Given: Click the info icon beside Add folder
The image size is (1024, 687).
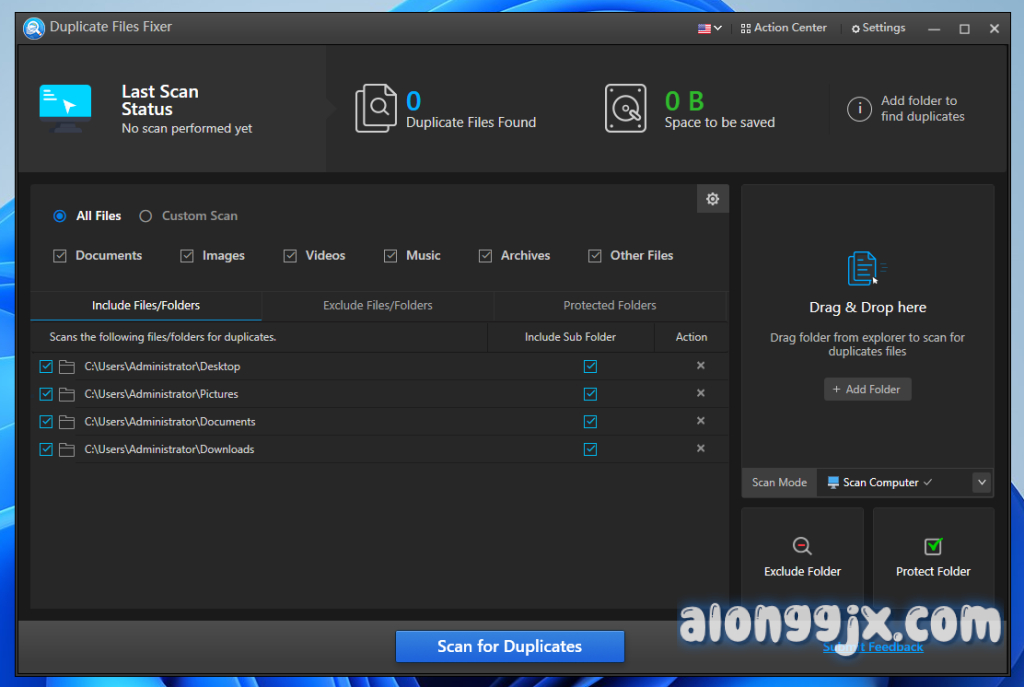Looking at the screenshot, I should click(859, 109).
